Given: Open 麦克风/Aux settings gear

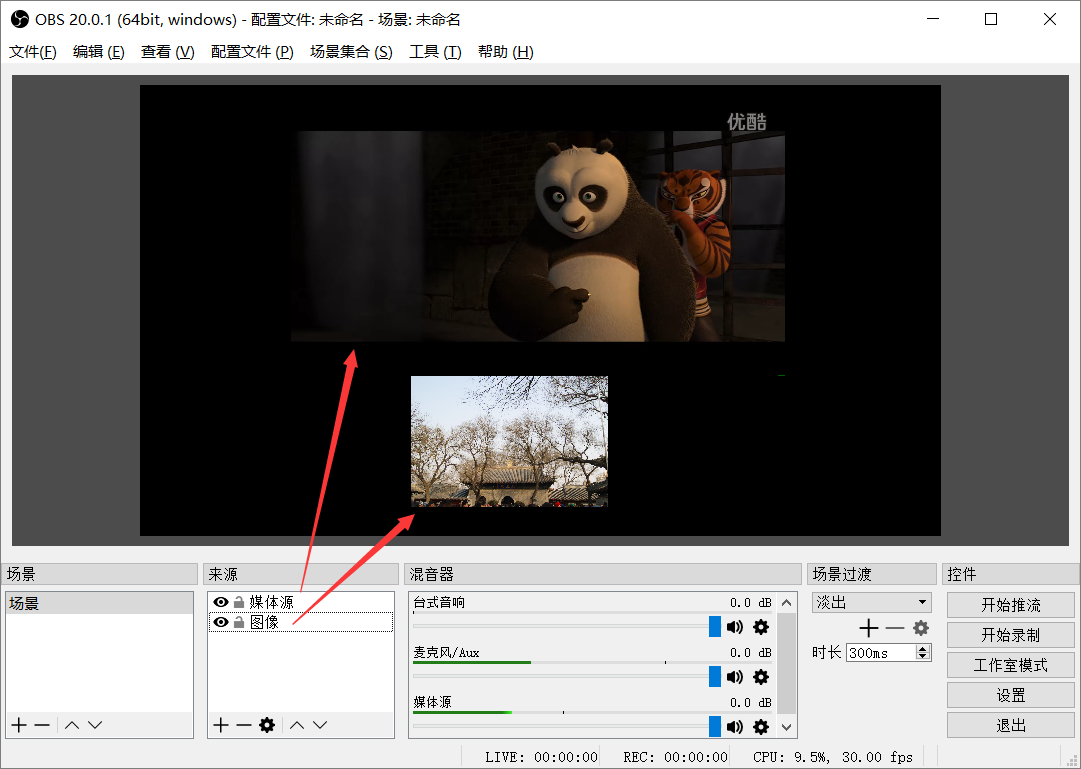Looking at the screenshot, I should [761, 677].
